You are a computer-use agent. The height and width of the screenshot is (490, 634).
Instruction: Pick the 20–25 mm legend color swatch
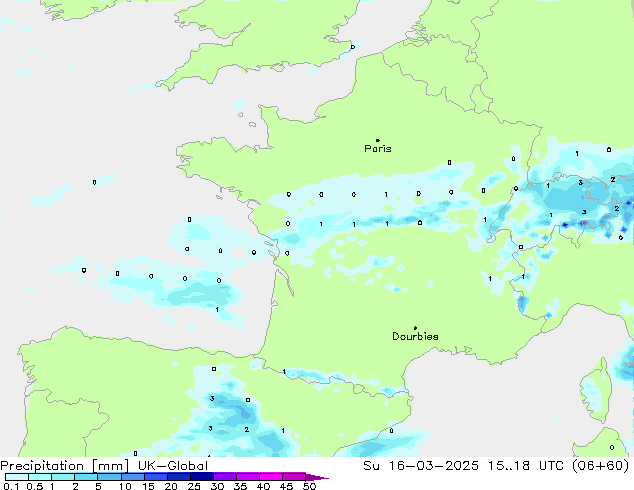[178, 477]
